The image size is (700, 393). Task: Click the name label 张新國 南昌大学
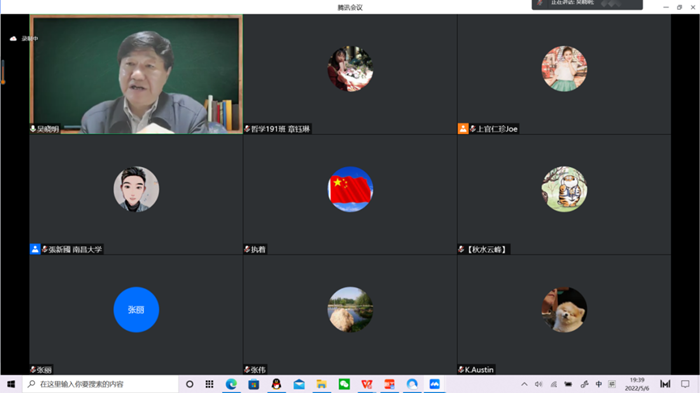(x=75, y=249)
